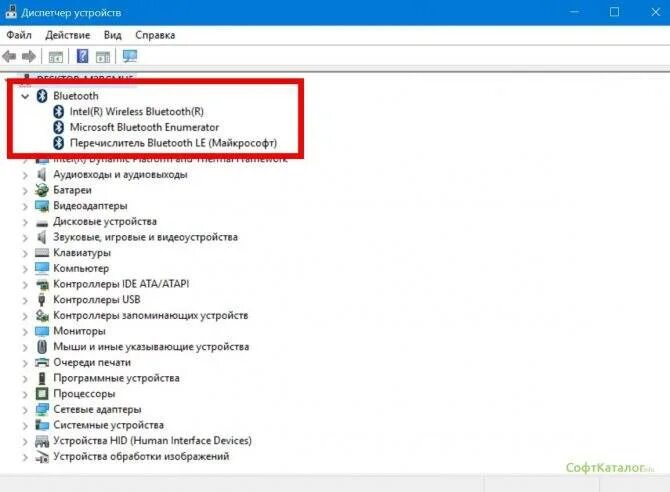Select the Сетевые адаптеры label
Screen dimensions: 670x492
point(97,410)
